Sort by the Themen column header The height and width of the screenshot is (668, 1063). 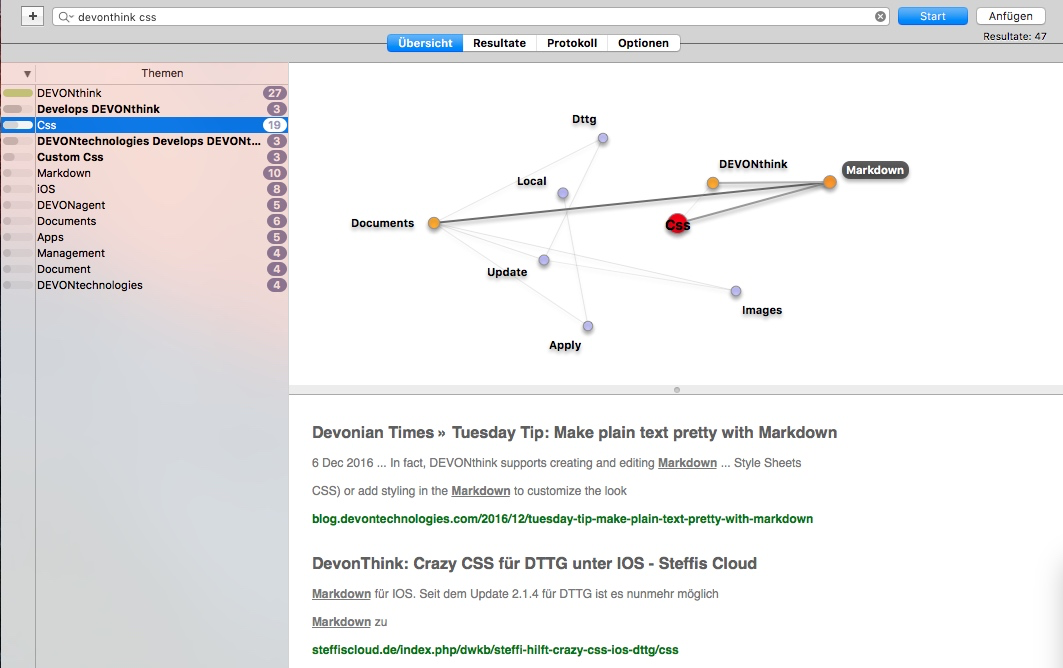coord(162,73)
